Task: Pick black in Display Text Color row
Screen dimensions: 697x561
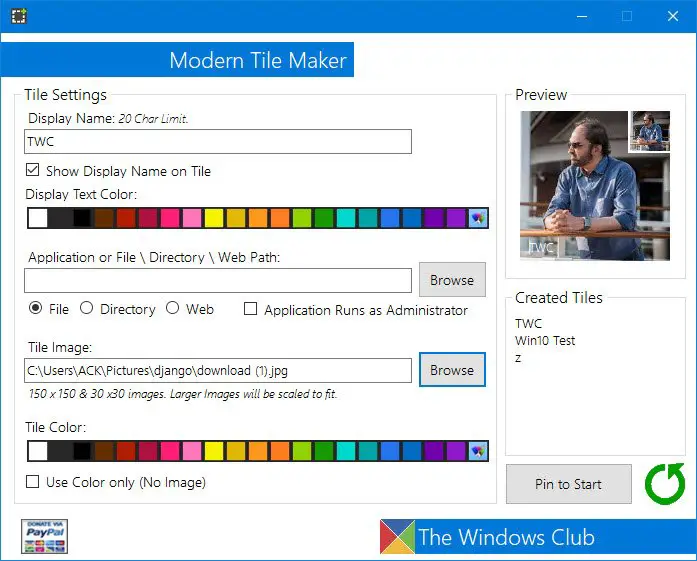Action: point(82,218)
